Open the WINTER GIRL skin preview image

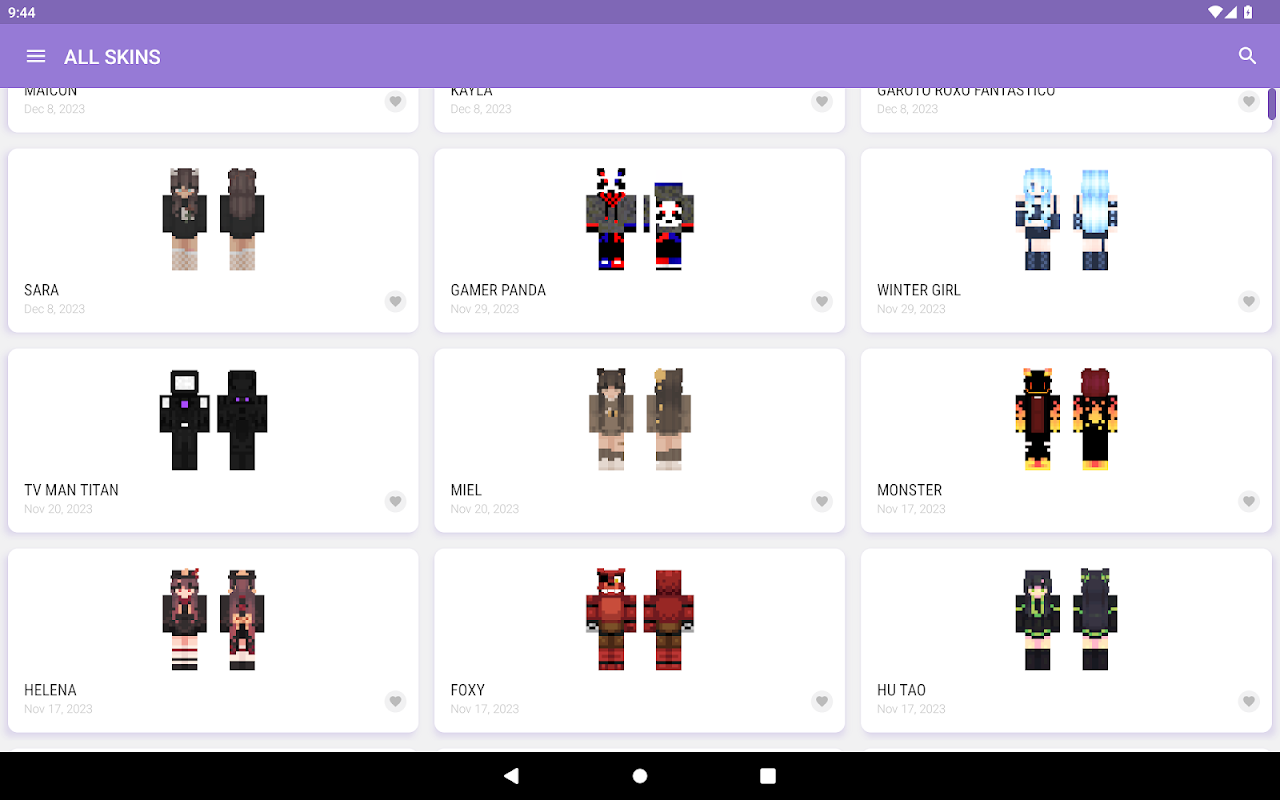(x=1066, y=219)
